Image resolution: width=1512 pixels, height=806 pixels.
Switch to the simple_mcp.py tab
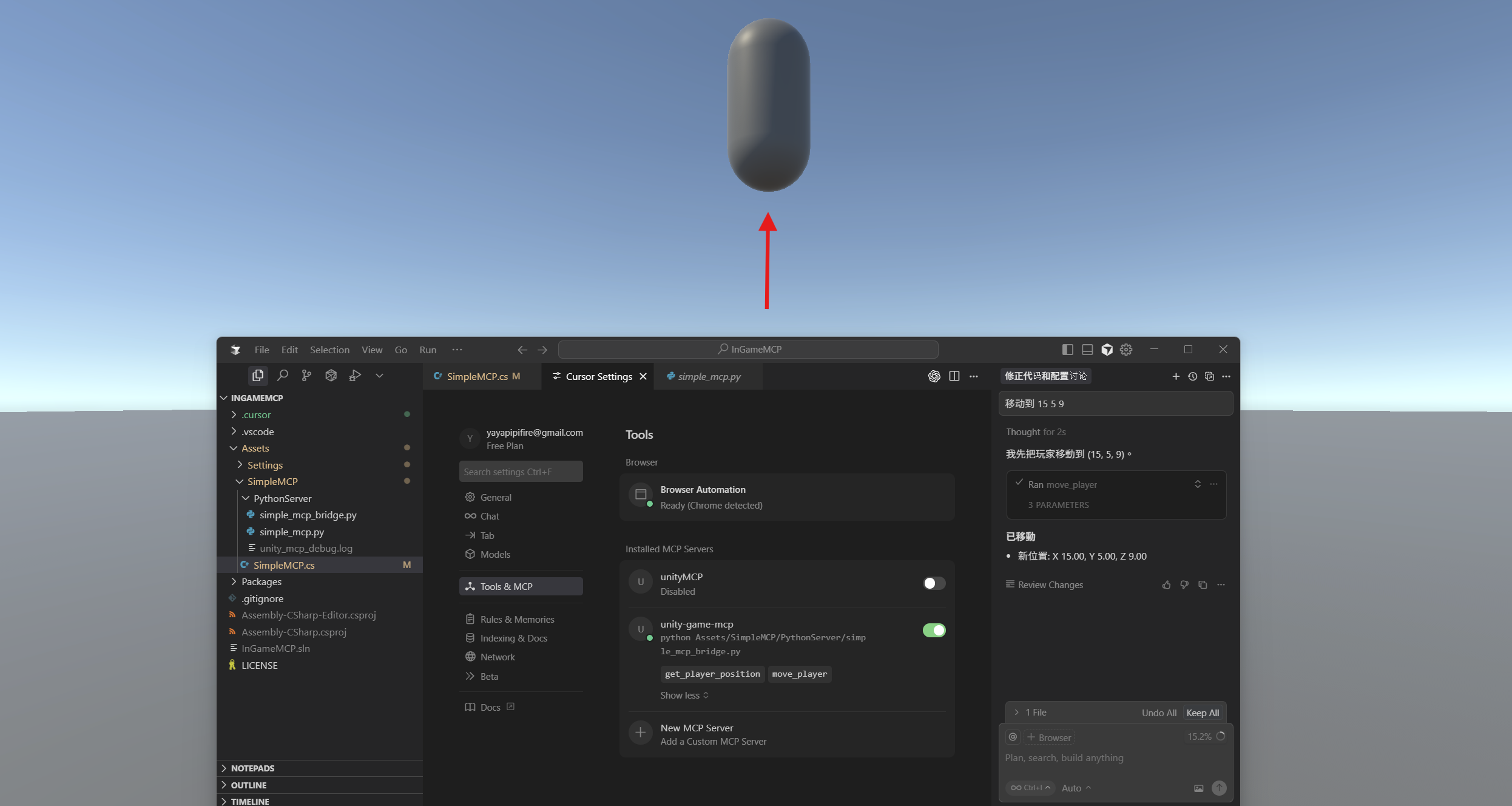(709, 376)
